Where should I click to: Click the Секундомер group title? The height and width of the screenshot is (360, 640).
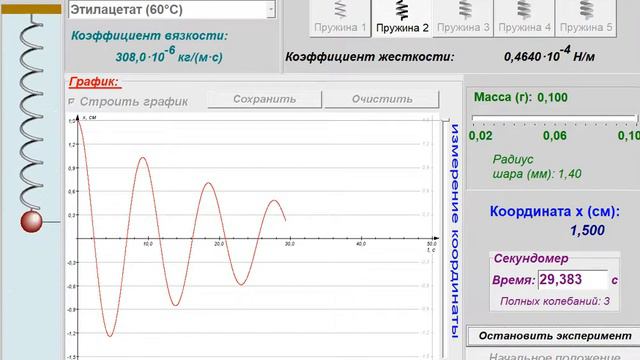pyautogui.click(x=531, y=258)
